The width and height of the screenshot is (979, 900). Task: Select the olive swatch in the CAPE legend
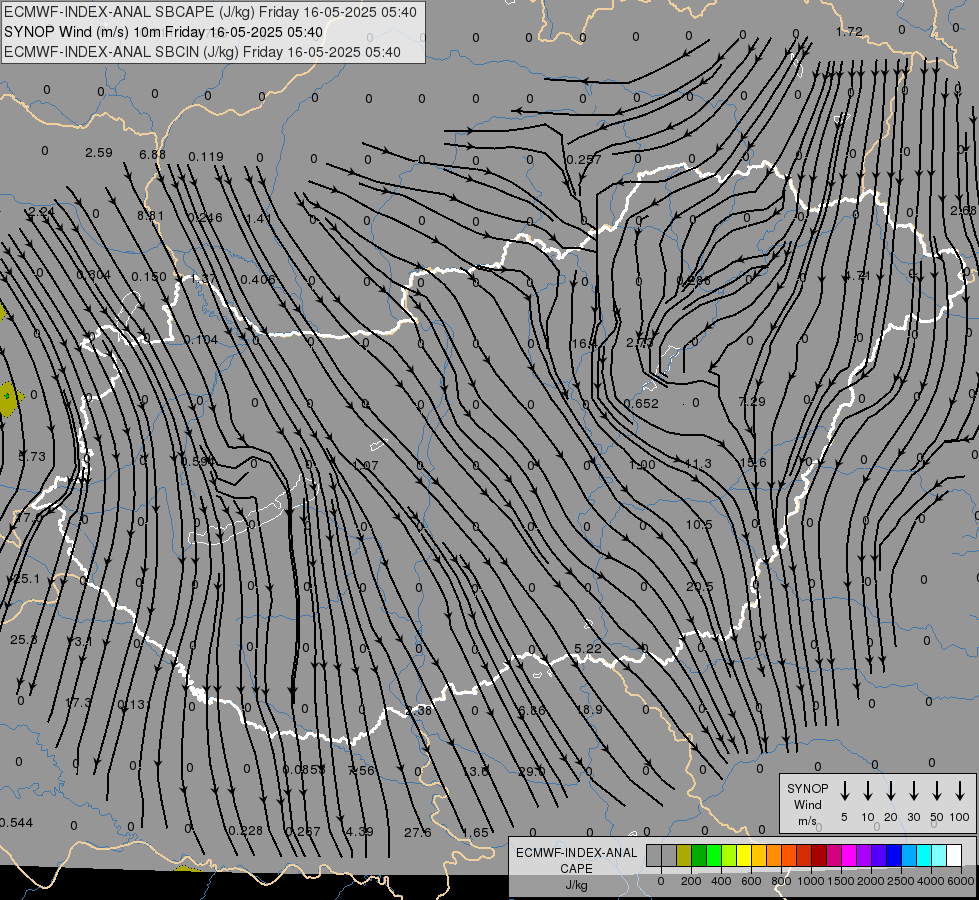point(684,855)
